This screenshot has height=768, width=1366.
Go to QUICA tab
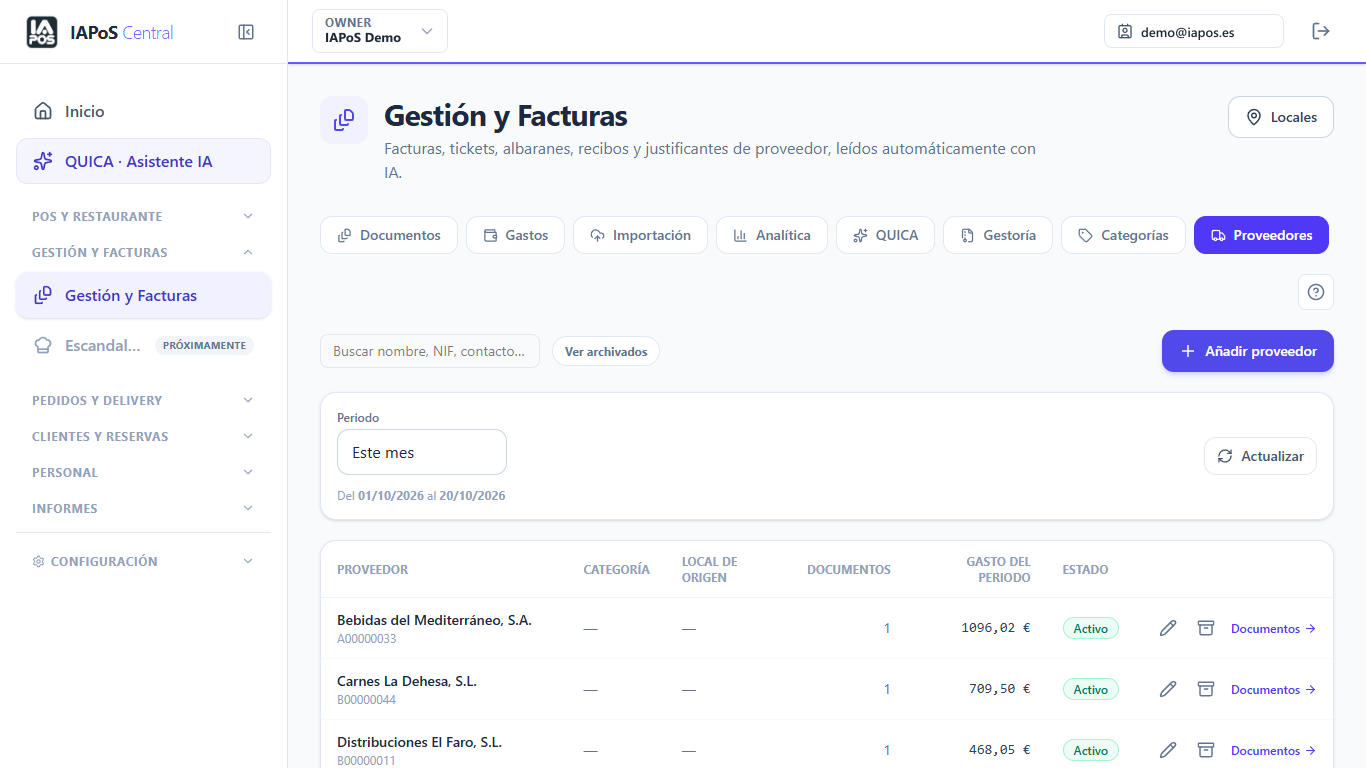[x=885, y=235]
